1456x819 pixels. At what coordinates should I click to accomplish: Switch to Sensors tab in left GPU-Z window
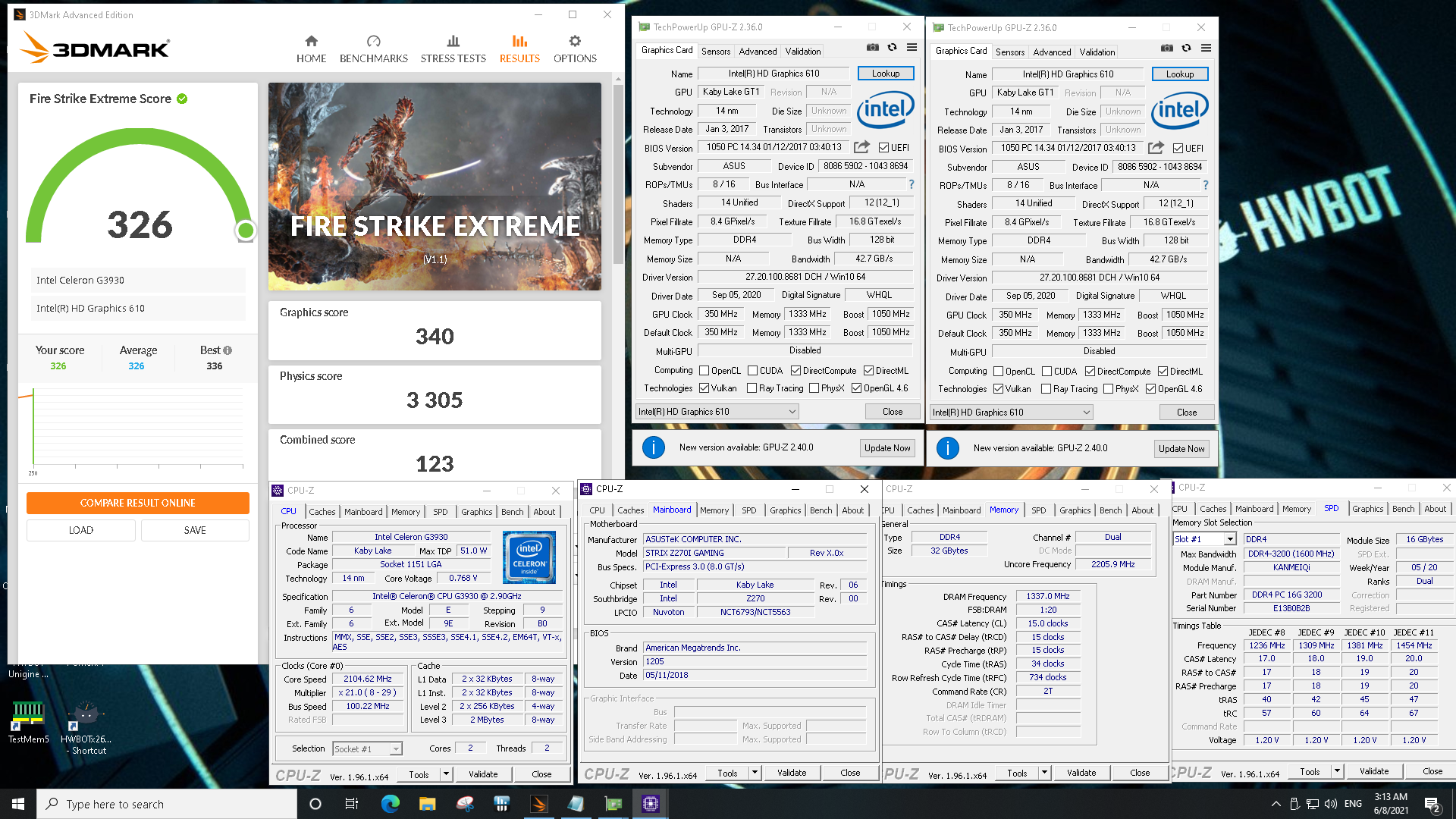(x=715, y=52)
